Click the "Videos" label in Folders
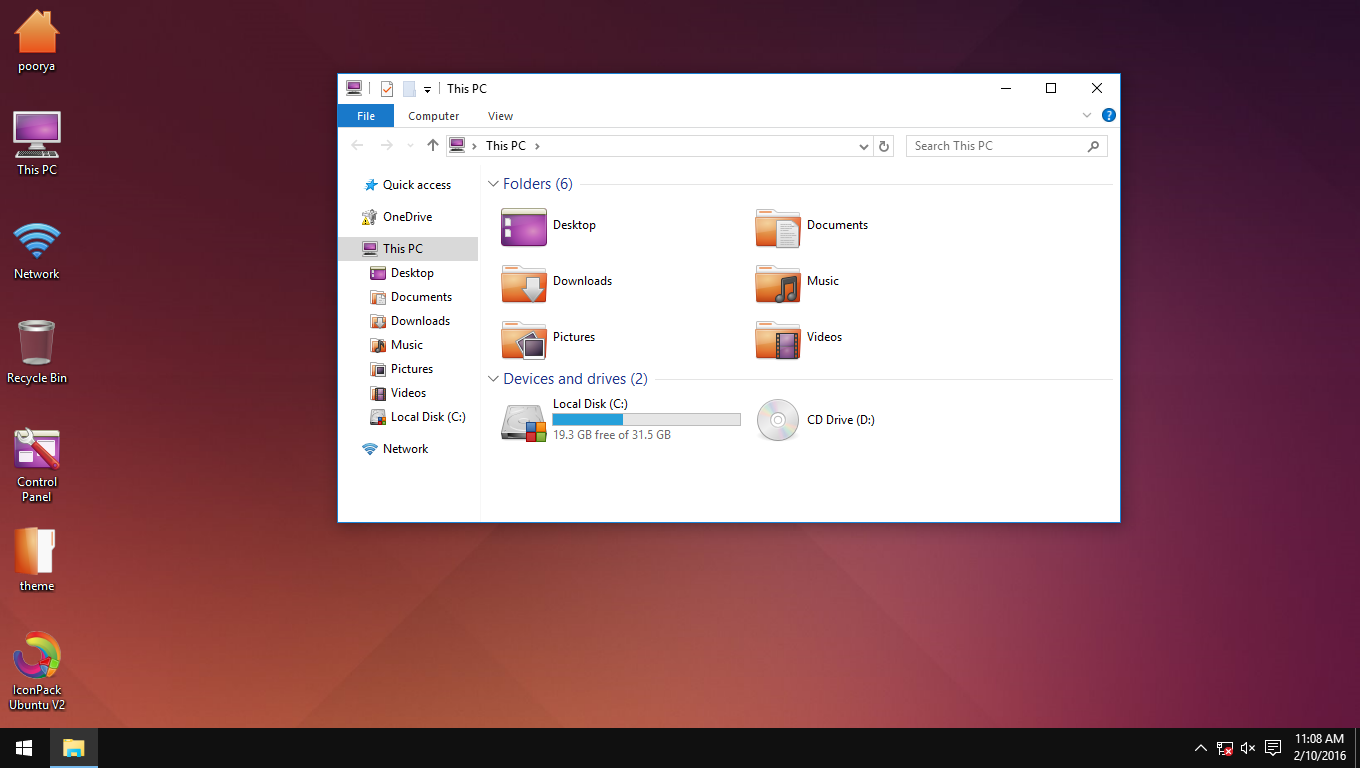The height and width of the screenshot is (768, 1360). [825, 337]
